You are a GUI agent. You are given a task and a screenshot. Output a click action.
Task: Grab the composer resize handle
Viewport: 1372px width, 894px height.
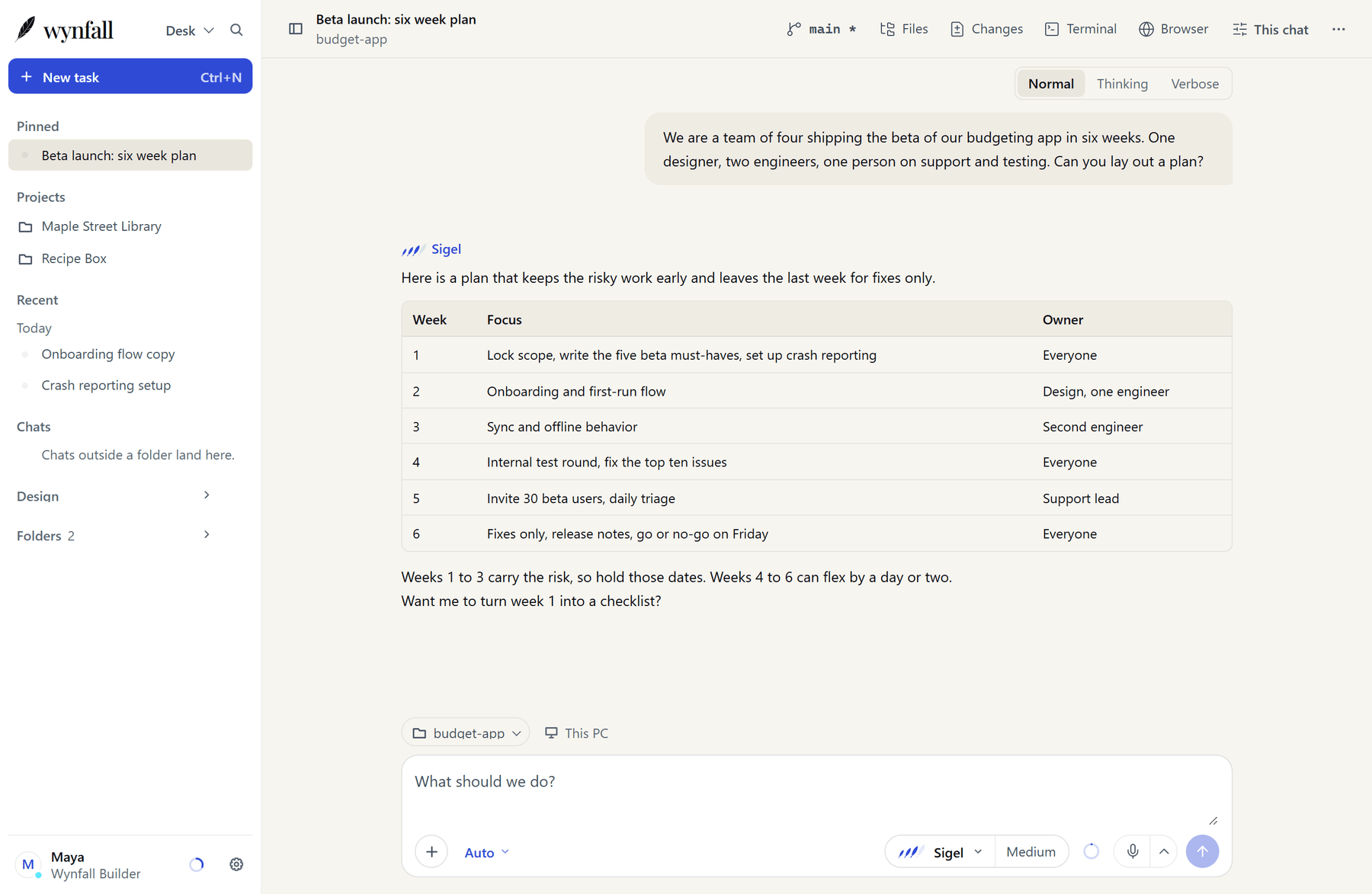[x=1213, y=820]
